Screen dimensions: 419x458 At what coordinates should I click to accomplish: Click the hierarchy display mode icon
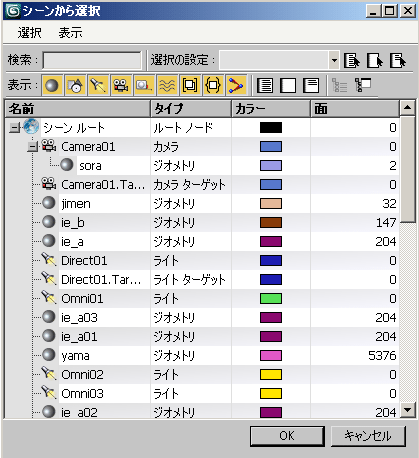(x=363, y=85)
